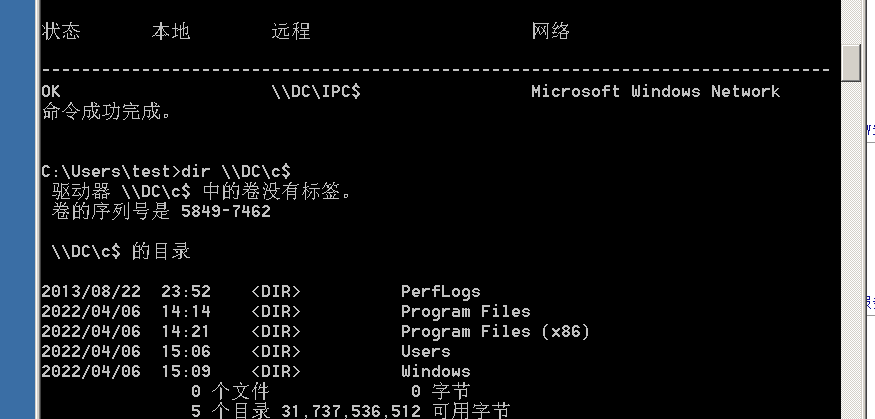
Task: Click the PerfLogs directory entry
Action: coord(440,291)
